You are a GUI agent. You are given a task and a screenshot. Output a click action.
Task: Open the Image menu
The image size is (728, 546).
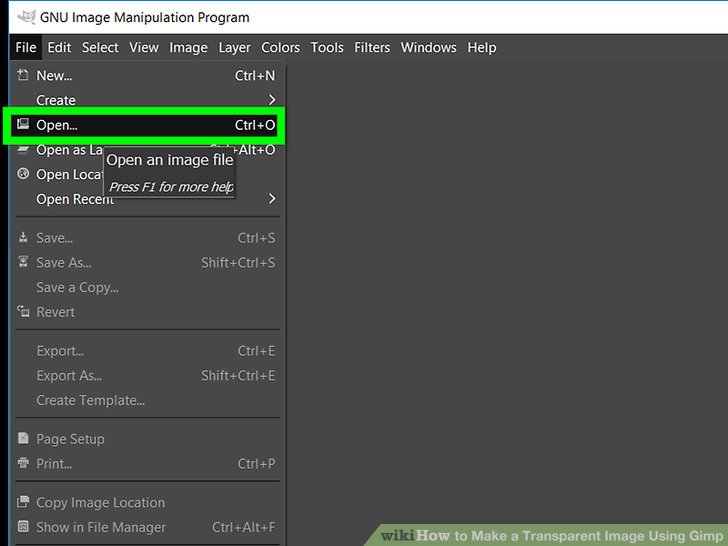point(188,47)
